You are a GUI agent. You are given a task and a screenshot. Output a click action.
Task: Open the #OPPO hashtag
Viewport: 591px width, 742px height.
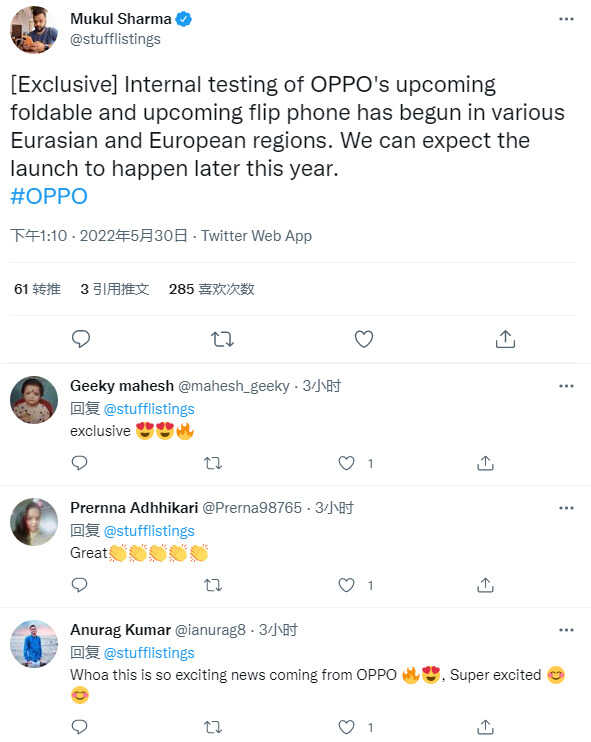[x=49, y=196]
